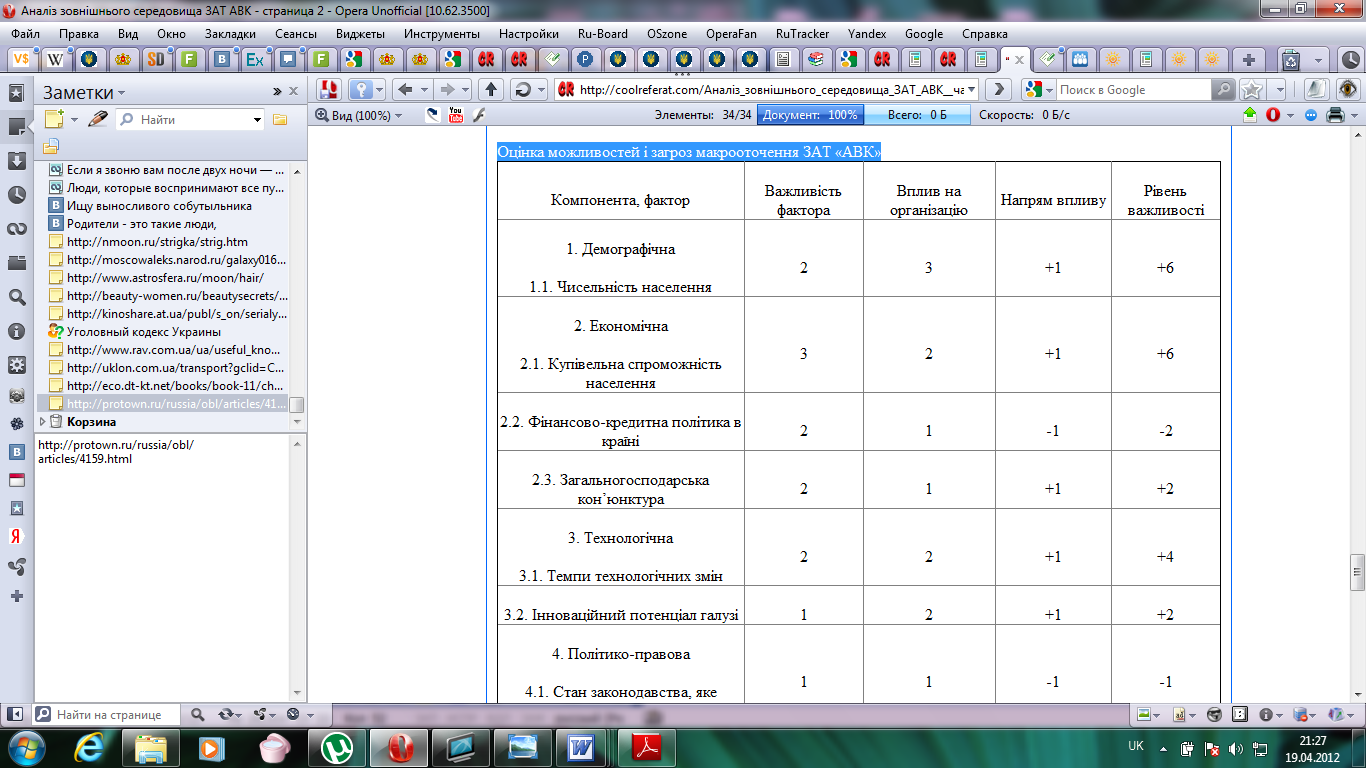Viewport: 1366px width, 768px height.
Task: Click the printer icon
Action: 1334,115
